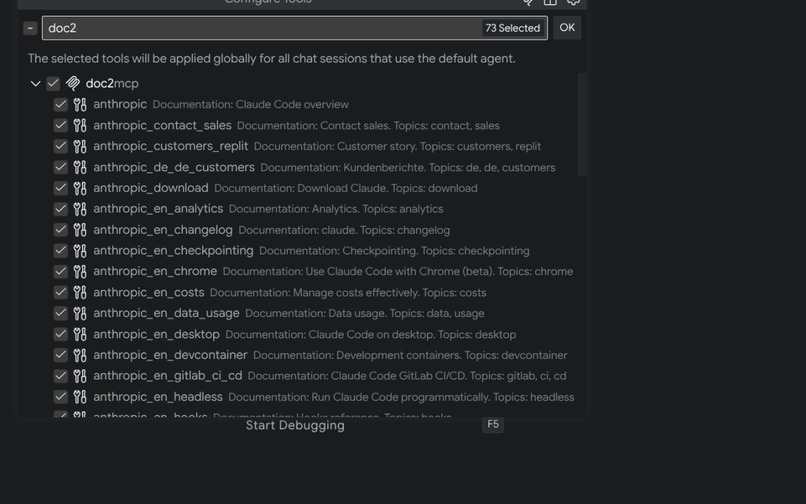Disable the anthropic_en_data_usage checkbox
This screenshot has height=504, width=806.
point(61,313)
